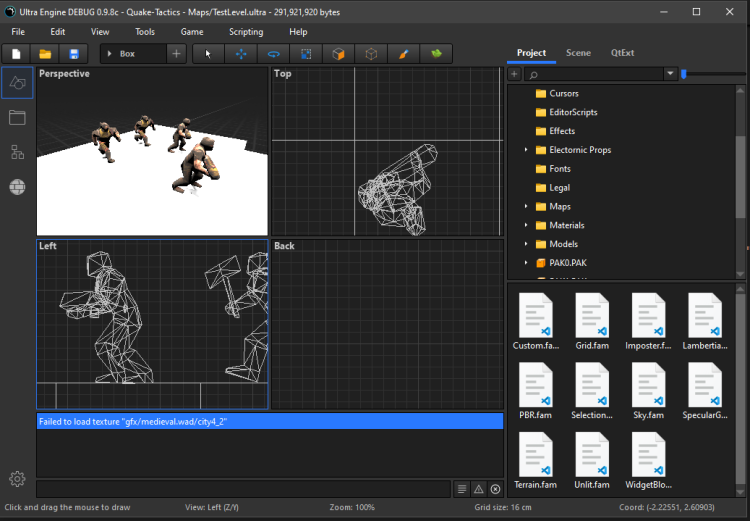This screenshot has height=521, width=750.
Task: Choose the Rotate tool in toolbar
Action: point(273,54)
